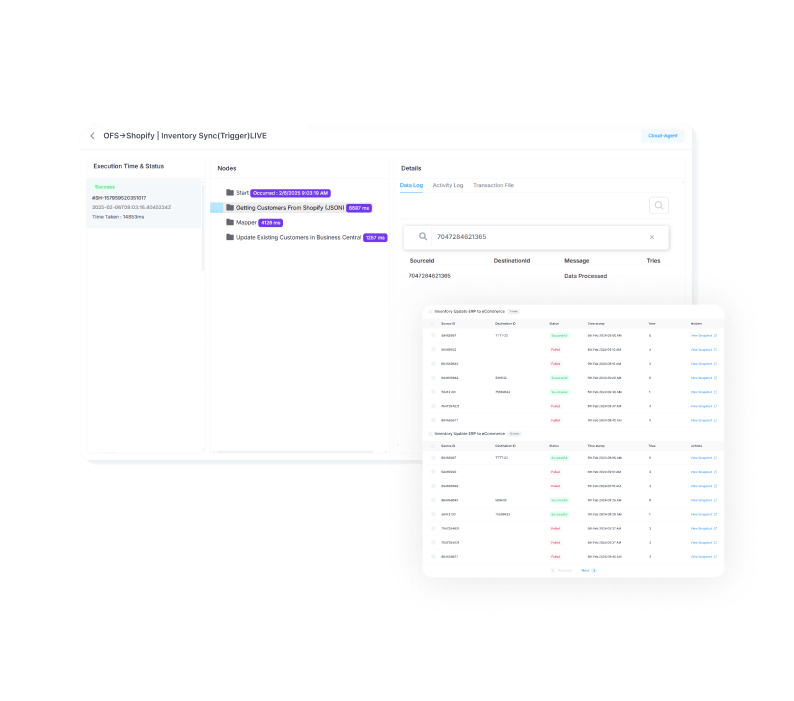Click the Details panel heading
This screenshot has width=794, height=701.
point(411,168)
